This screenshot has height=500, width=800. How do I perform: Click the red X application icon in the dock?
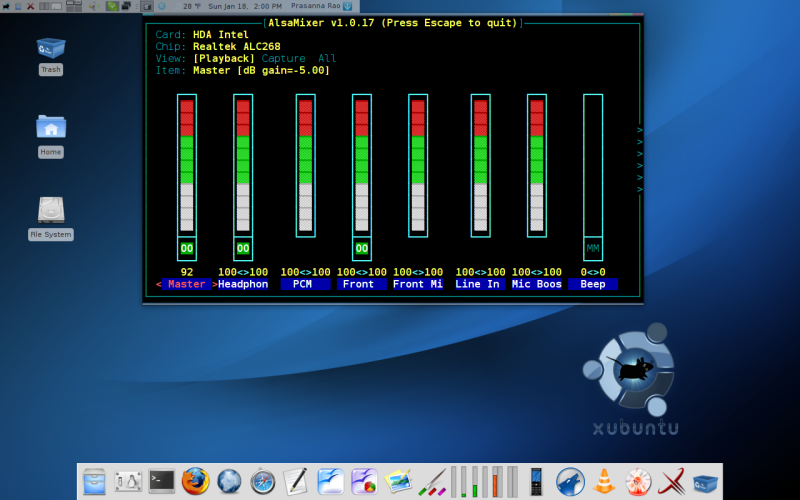671,482
